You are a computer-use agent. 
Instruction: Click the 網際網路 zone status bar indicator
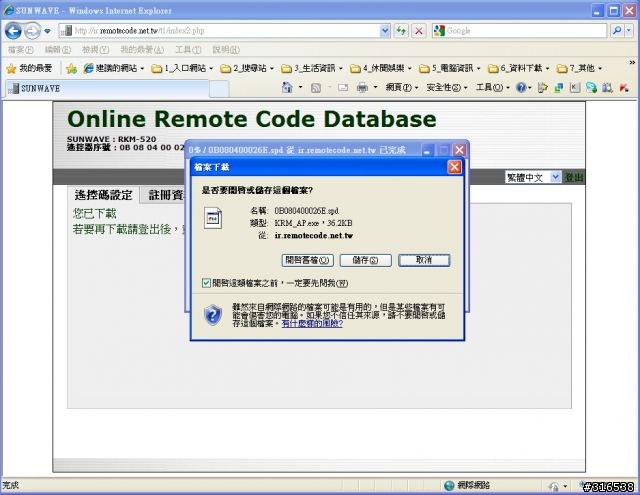pyautogui.click(x=467, y=485)
